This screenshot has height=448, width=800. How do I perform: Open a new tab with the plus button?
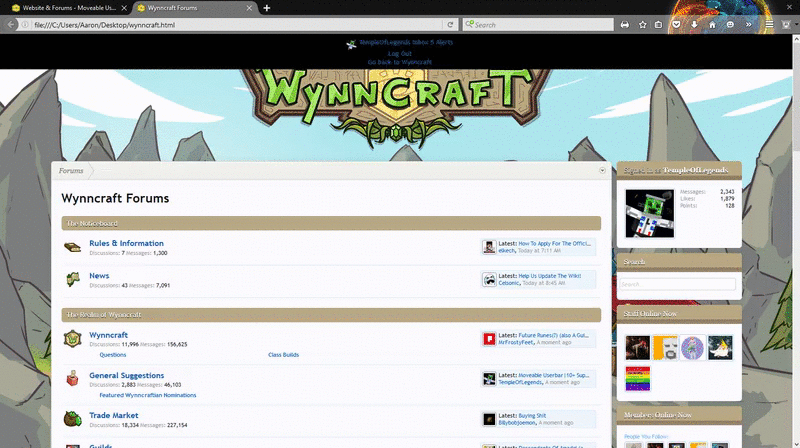pos(266,8)
